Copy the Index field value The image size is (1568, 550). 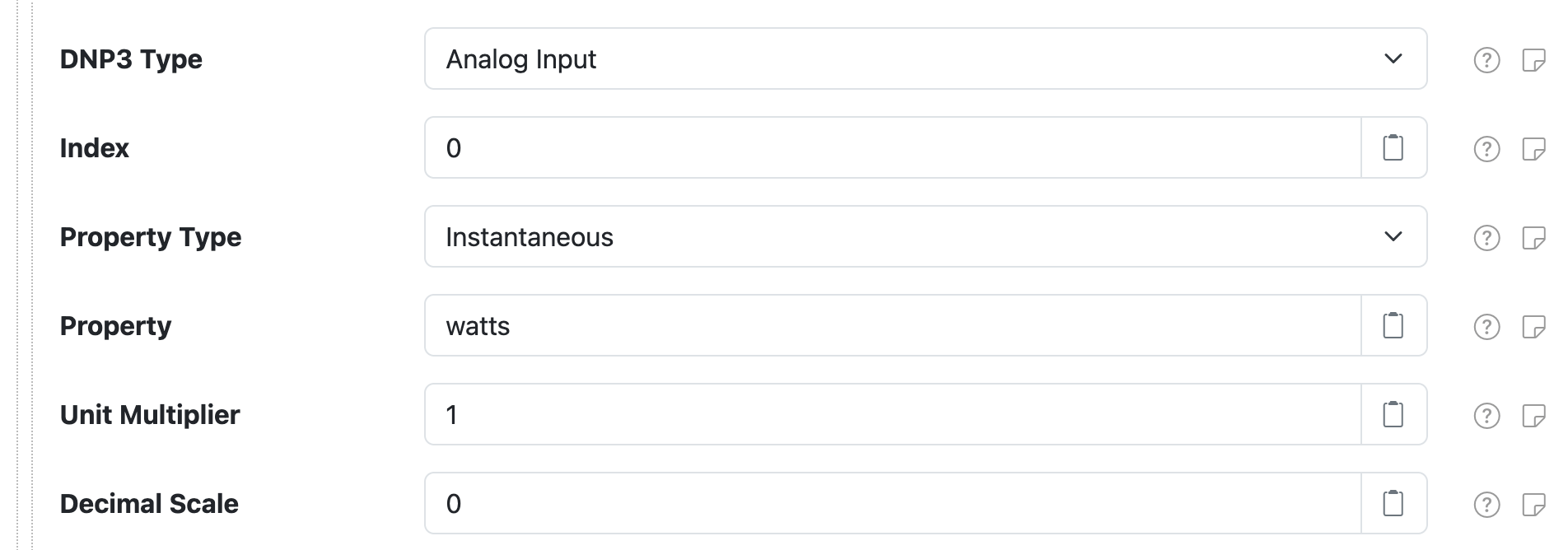pyautogui.click(x=1393, y=147)
